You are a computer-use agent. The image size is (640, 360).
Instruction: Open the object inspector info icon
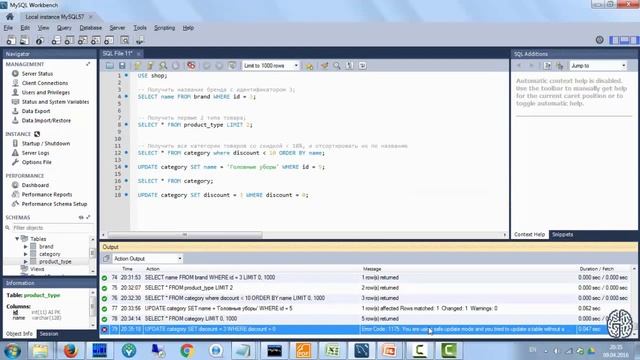40,40
